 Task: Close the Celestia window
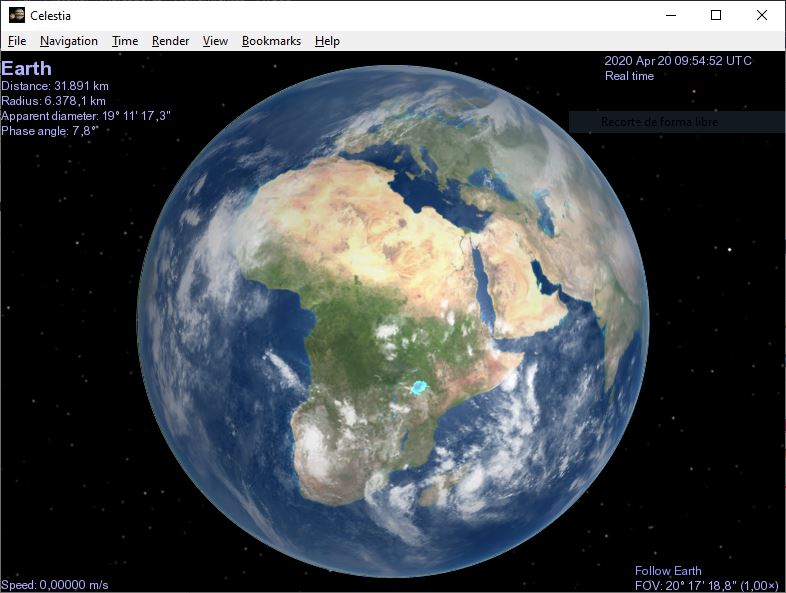[762, 15]
